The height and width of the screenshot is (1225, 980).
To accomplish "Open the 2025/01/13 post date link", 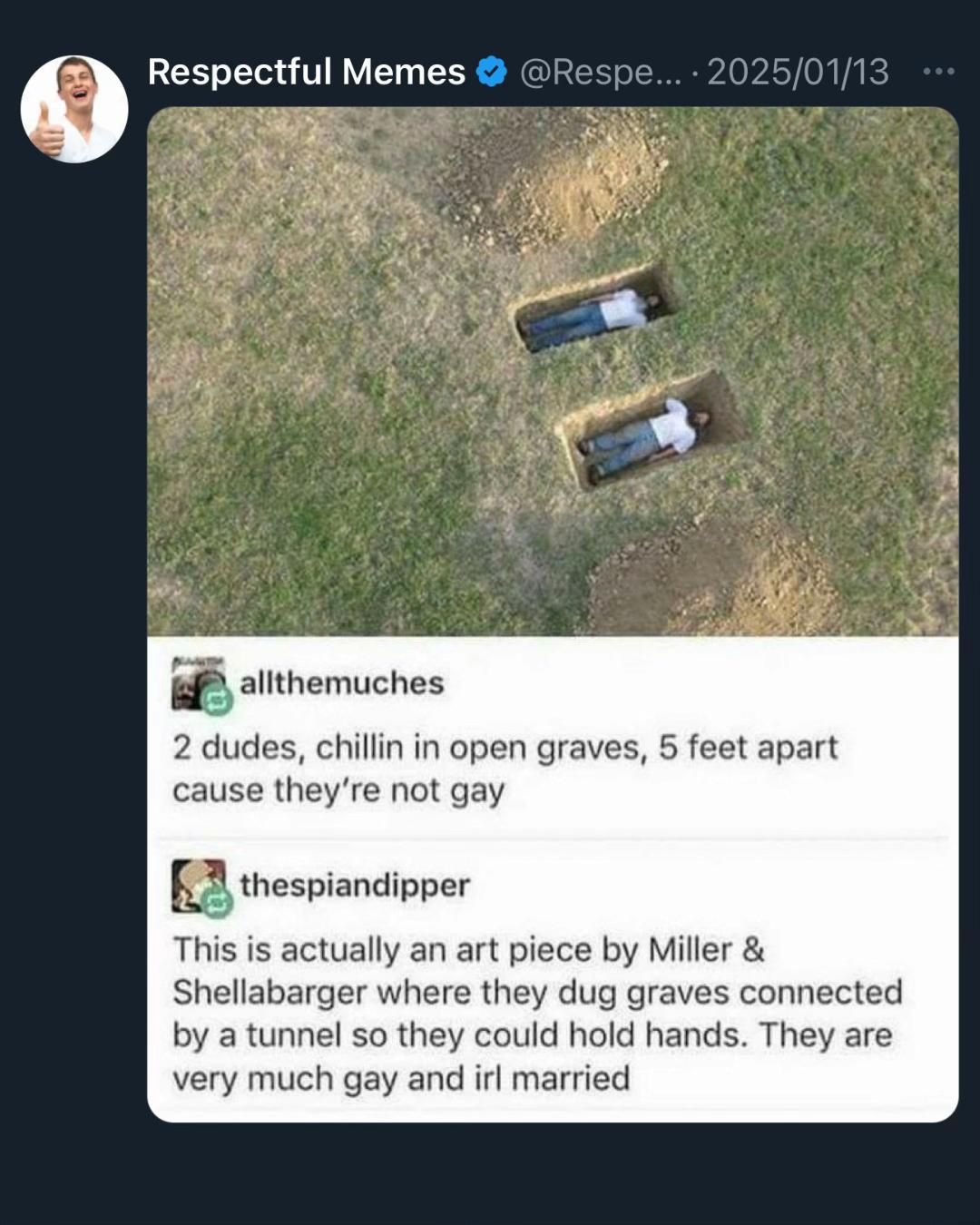I will tap(798, 72).
